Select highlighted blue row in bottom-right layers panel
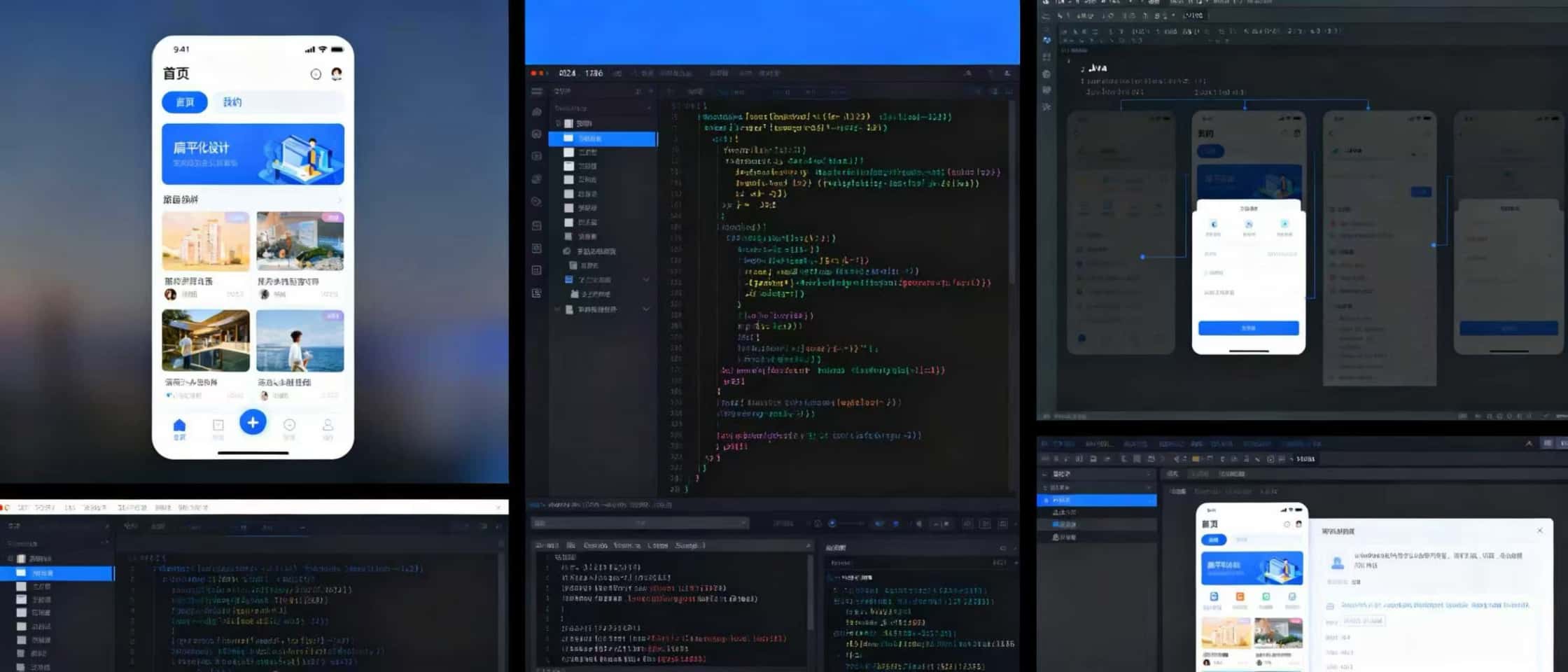The height and width of the screenshot is (672, 1568). [x=1096, y=500]
